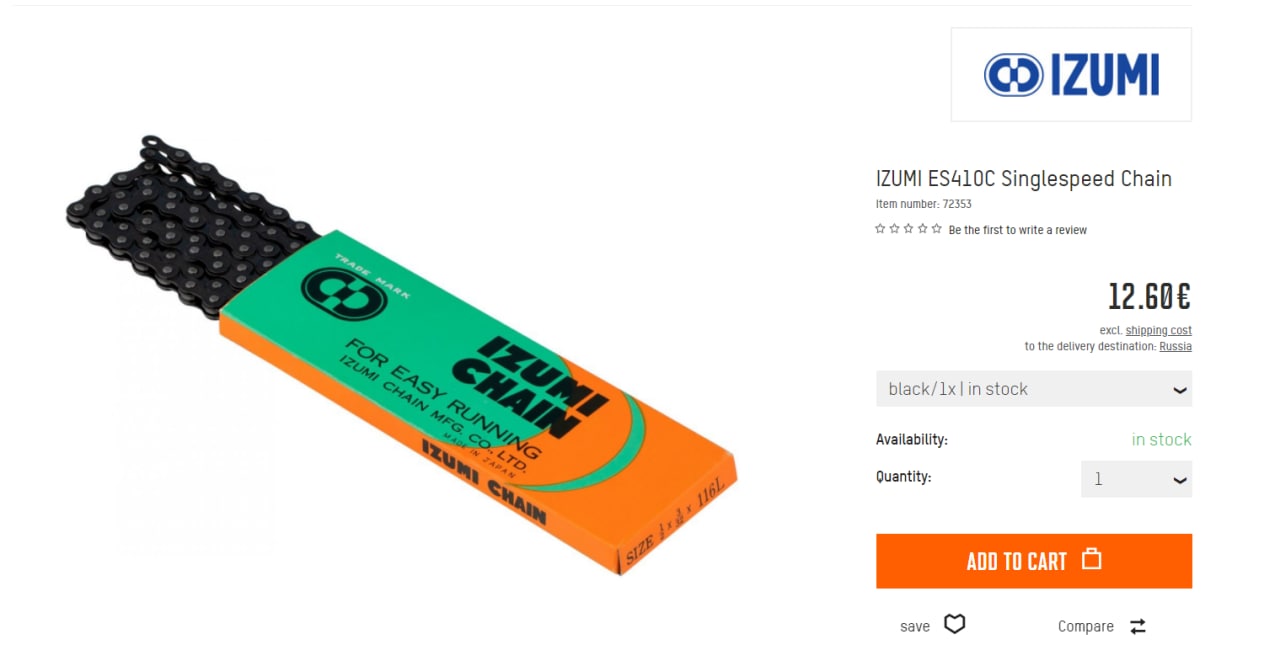Click the variant dropdown chevron arrow
The width and height of the screenshot is (1280, 666).
point(1180,390)
